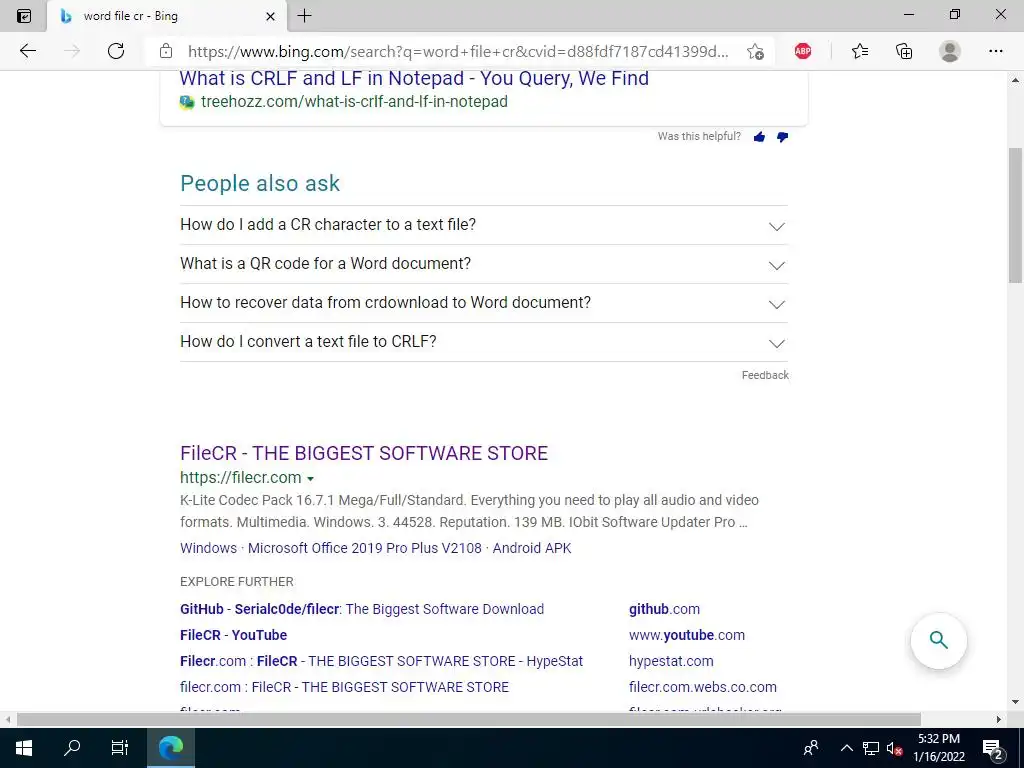Open network status tray icon
This screenshot has width=1024, height=768.
coord(871,748)
